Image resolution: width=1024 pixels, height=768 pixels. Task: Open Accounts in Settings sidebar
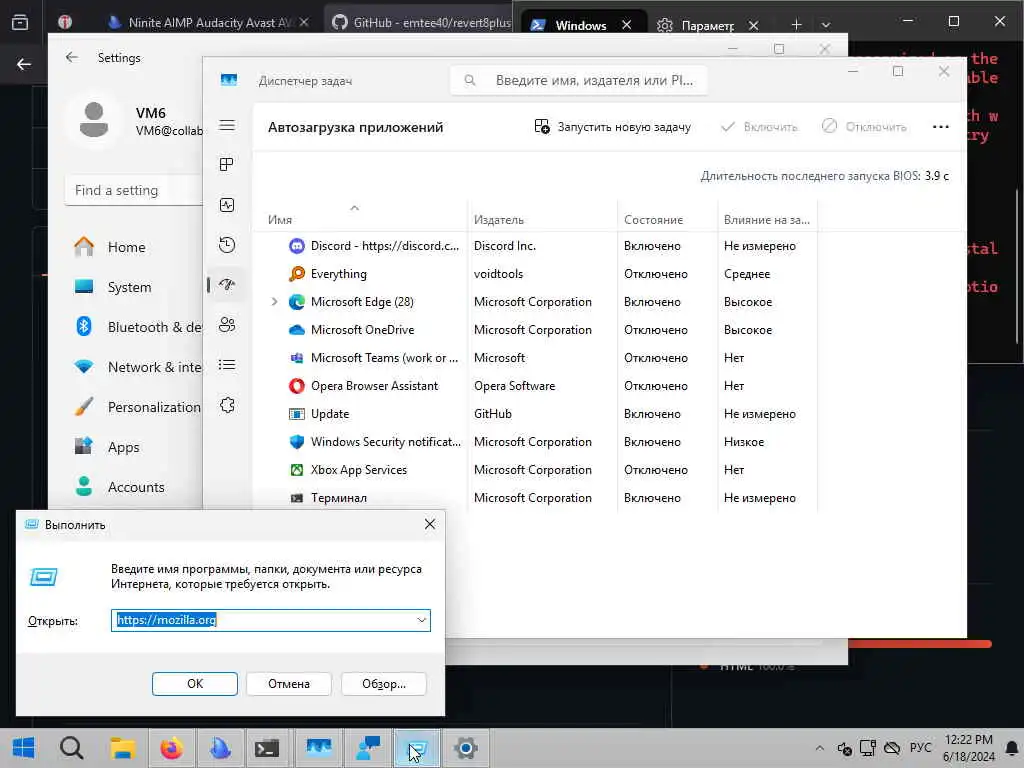click(x=135, y=487)
